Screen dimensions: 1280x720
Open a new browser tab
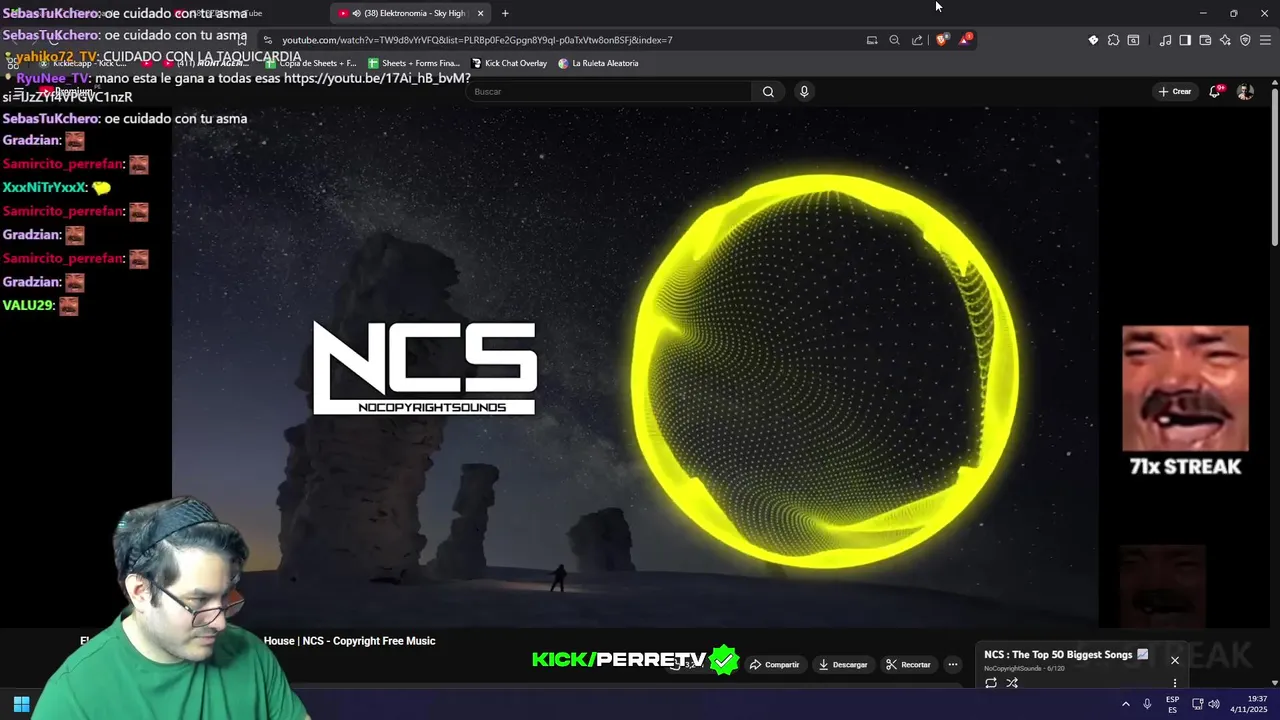pos(505,13)
